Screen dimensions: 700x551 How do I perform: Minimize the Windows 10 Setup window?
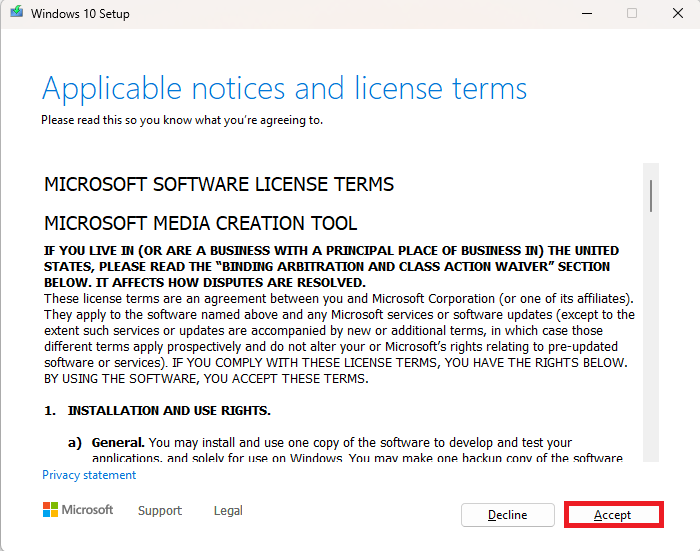tap(587, 13)
